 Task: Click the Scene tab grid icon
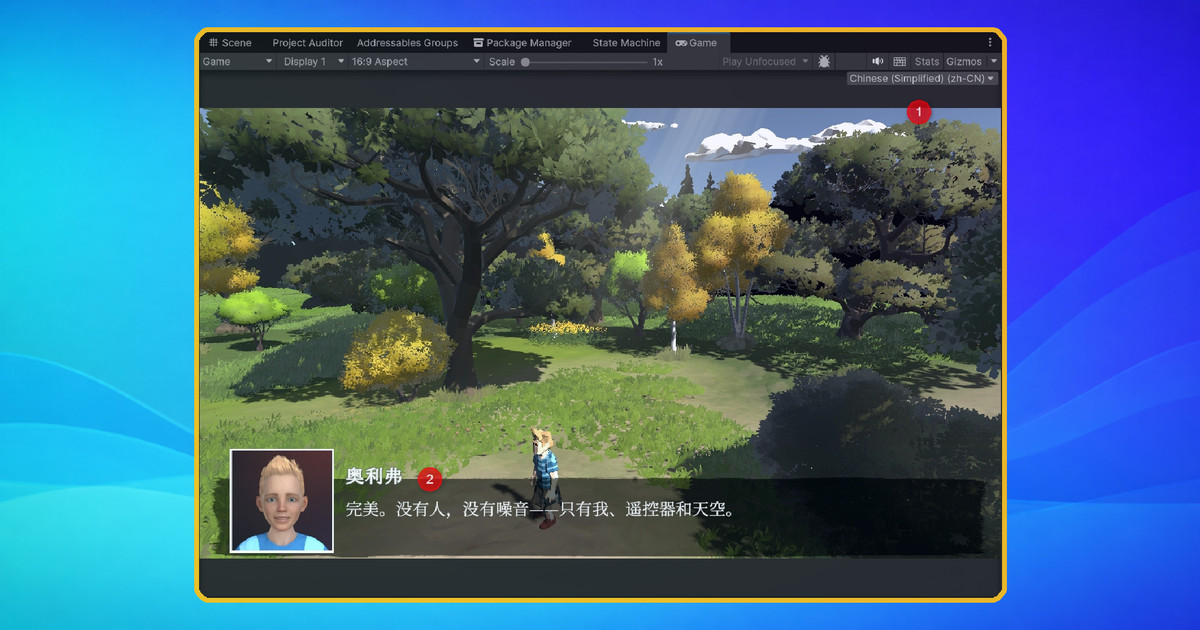click(x=213, y=43)
